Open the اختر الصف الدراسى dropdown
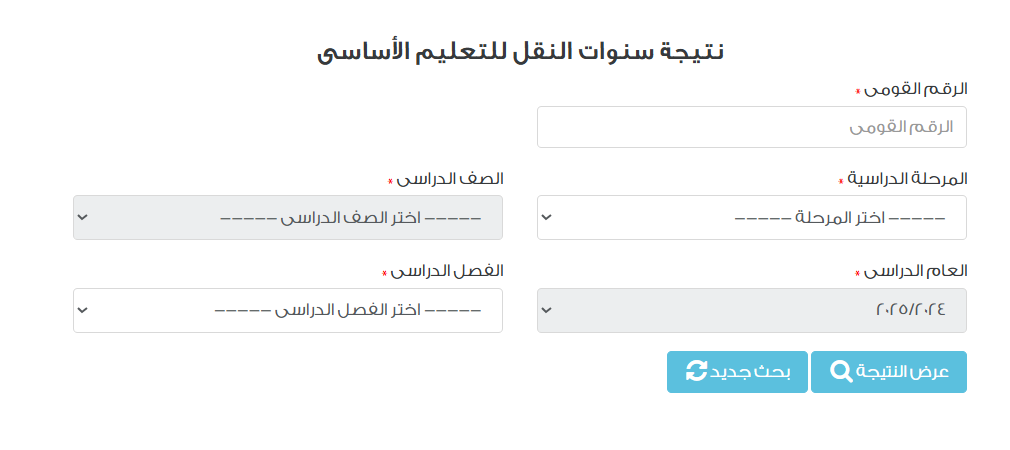 coord(288,217)
